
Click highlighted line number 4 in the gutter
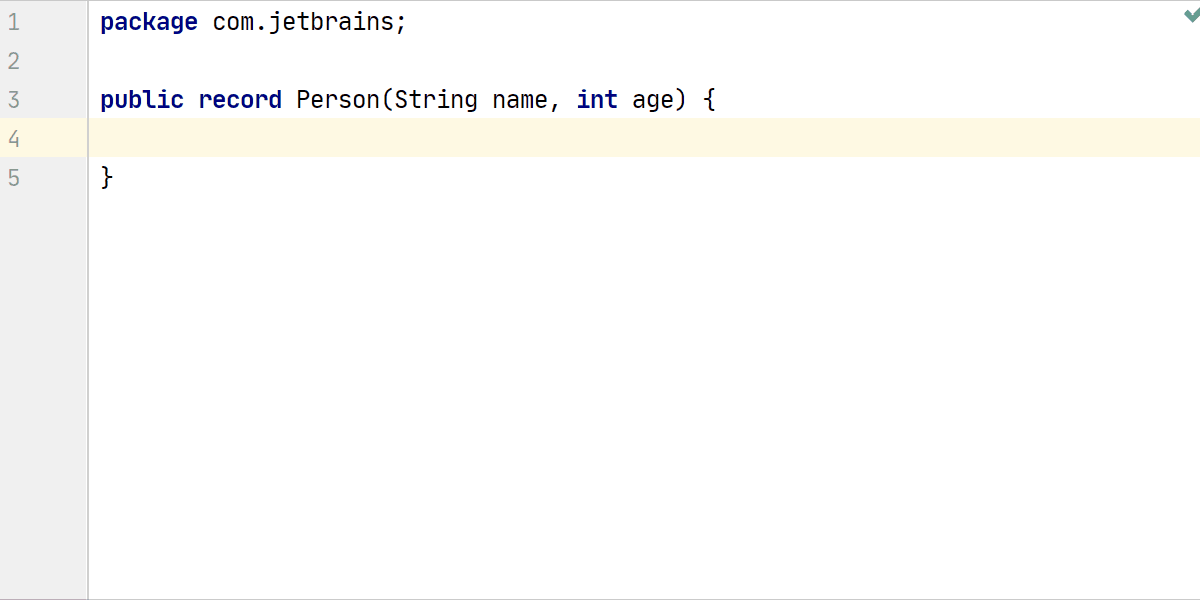(x=14, y=138)
